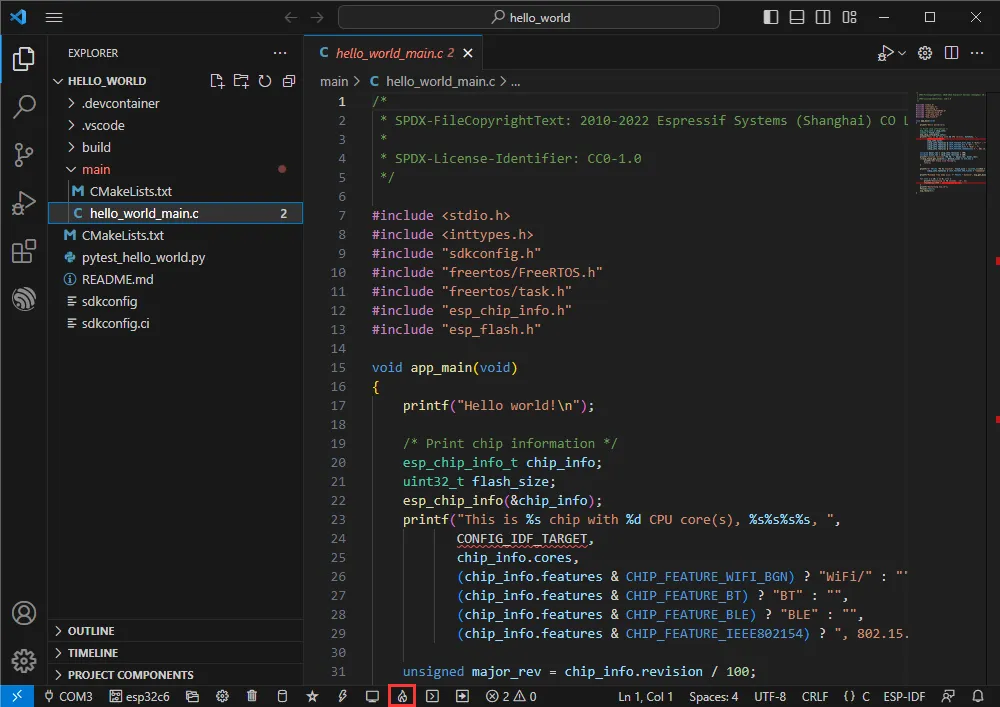The width and height of the screenshot is (1000, 707).
Task: Expand the OUTLINE section
Action: [x=90, y=631]
